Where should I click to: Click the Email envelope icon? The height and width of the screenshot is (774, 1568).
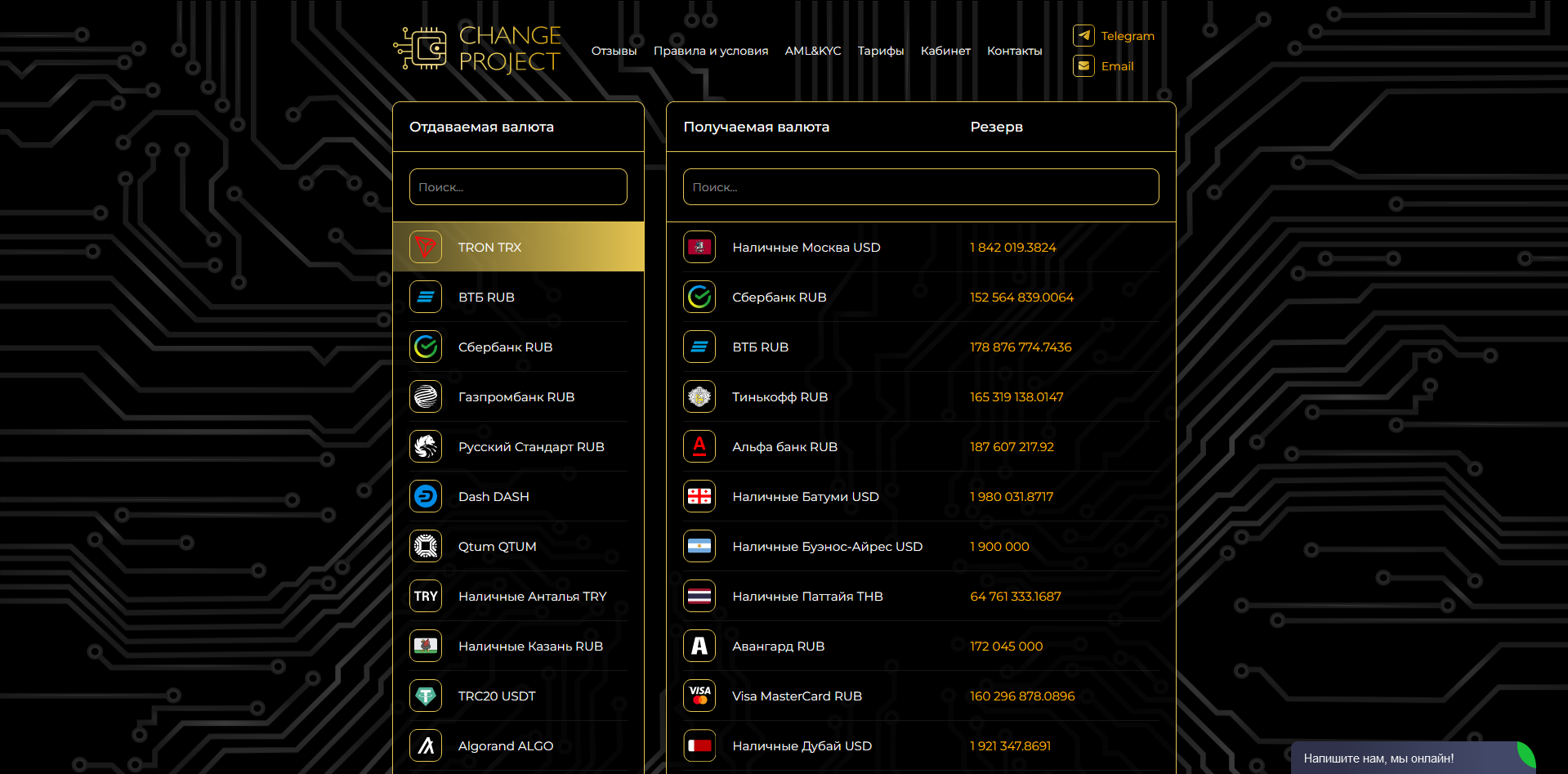click(x=1083, y=65)
